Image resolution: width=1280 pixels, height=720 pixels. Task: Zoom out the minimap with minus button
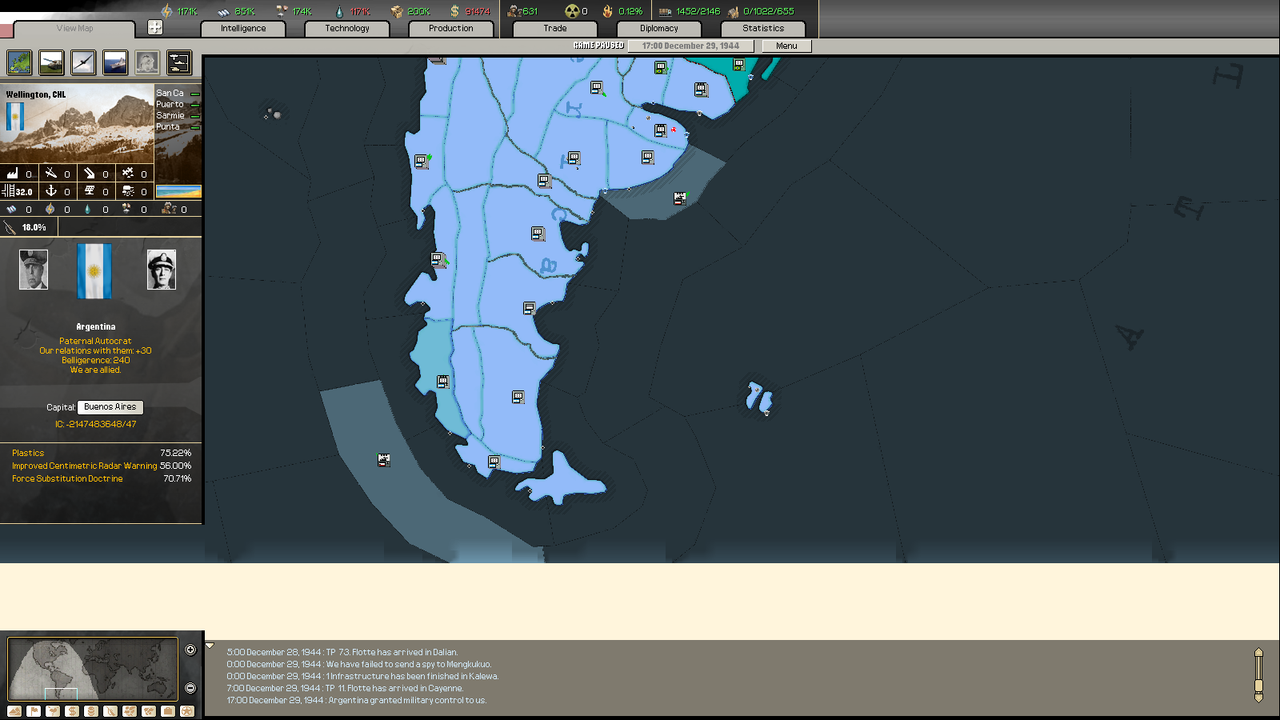[191, 688]
